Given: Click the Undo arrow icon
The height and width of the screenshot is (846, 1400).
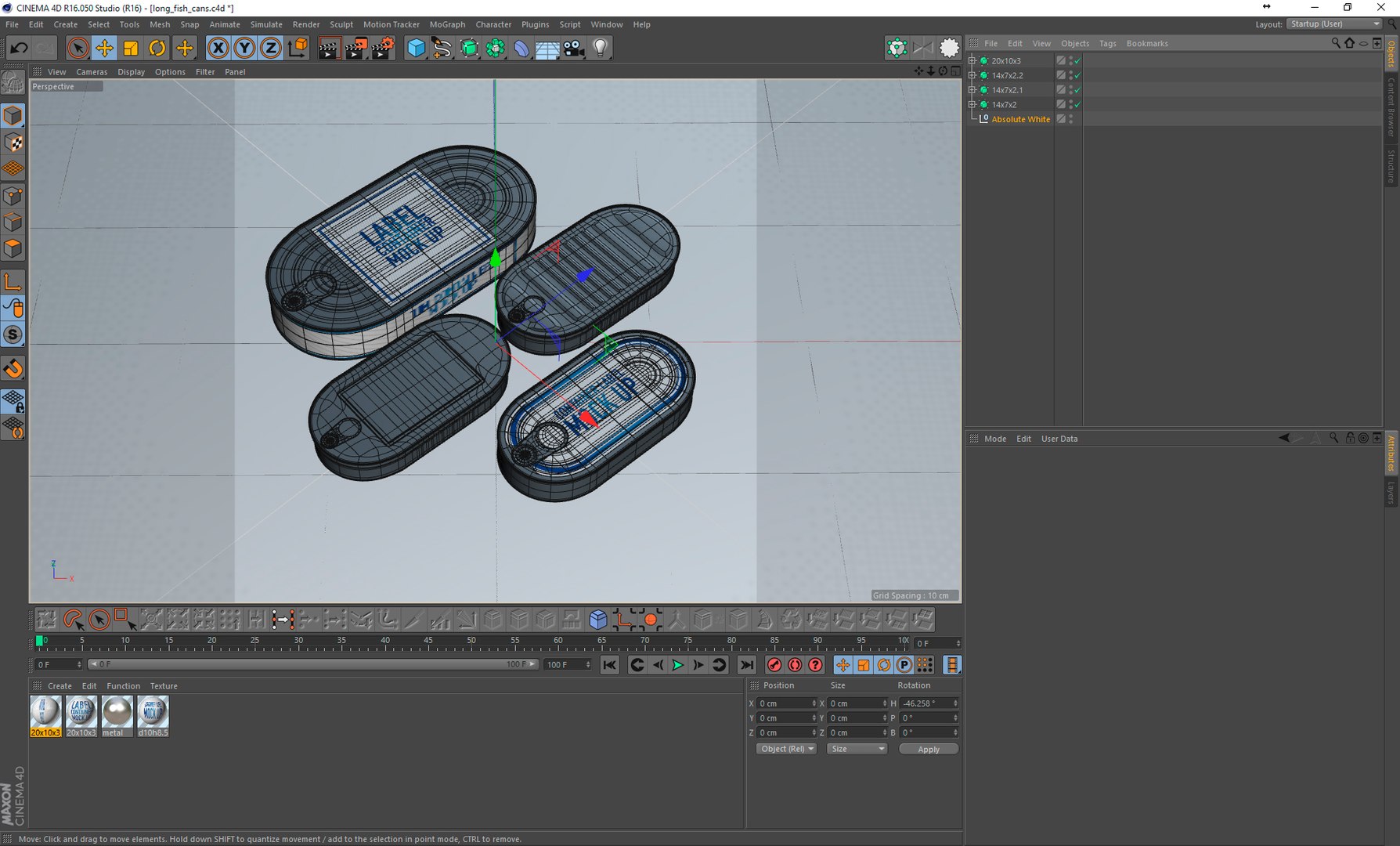Looking at the screenshot, I should pos(19,49).
